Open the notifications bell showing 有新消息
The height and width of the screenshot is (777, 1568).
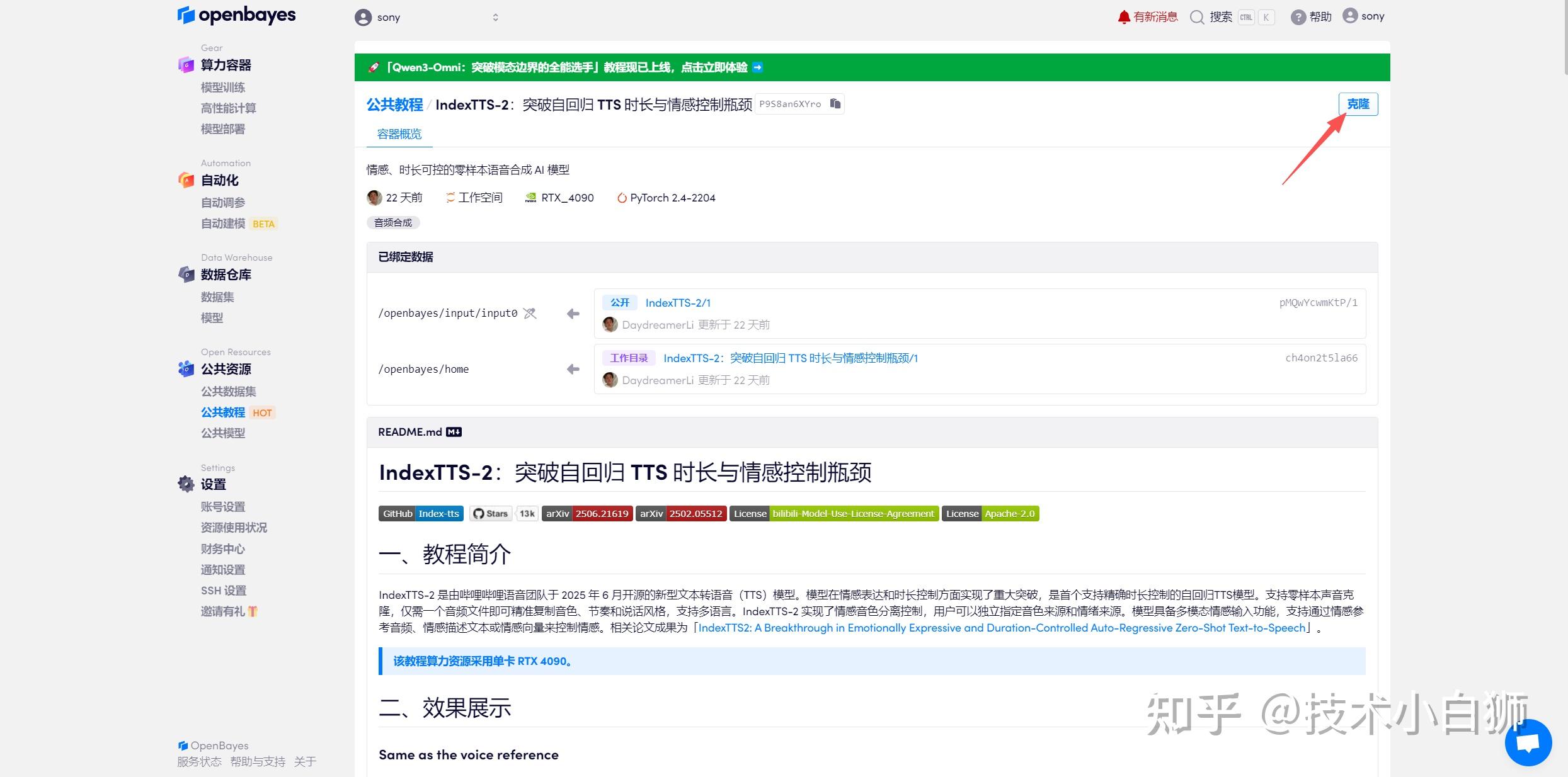pos(1125,16)
